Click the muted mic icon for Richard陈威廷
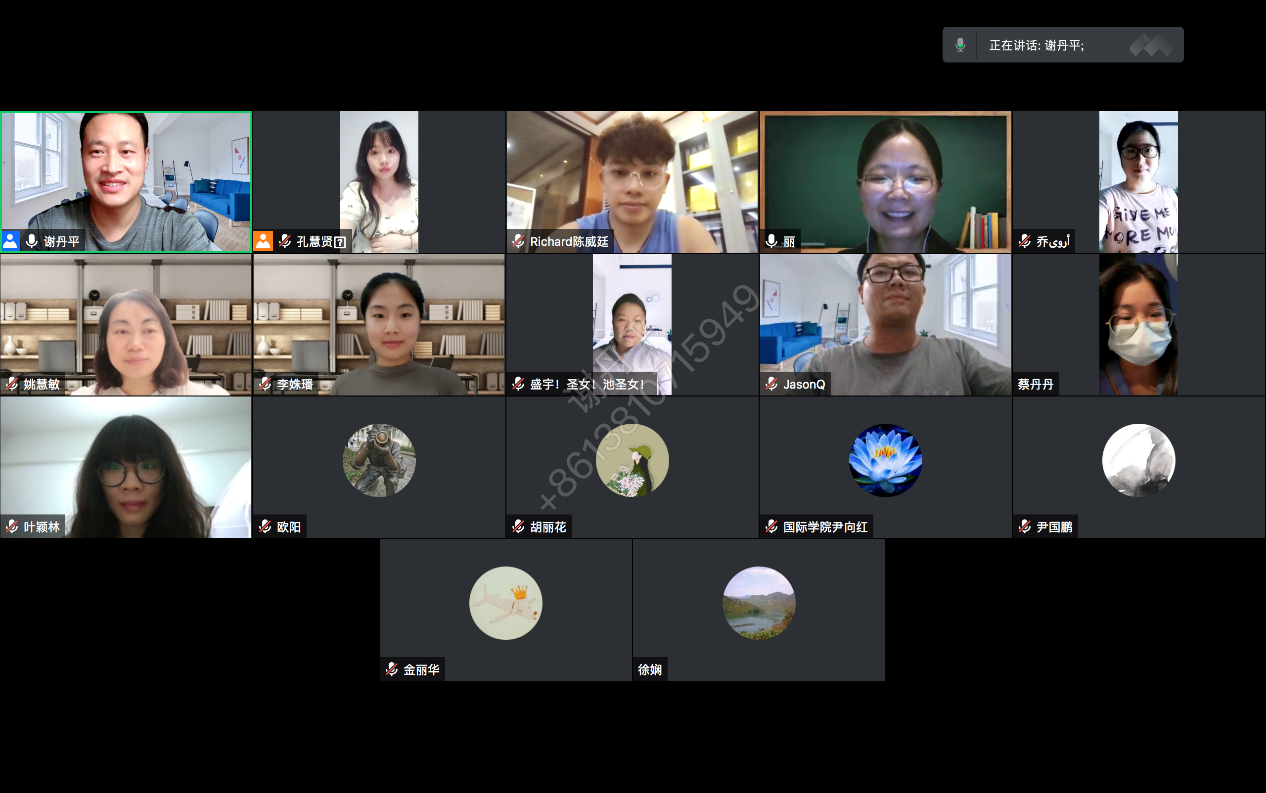Screen dimensions: 1266x793 tap(518, 241)
